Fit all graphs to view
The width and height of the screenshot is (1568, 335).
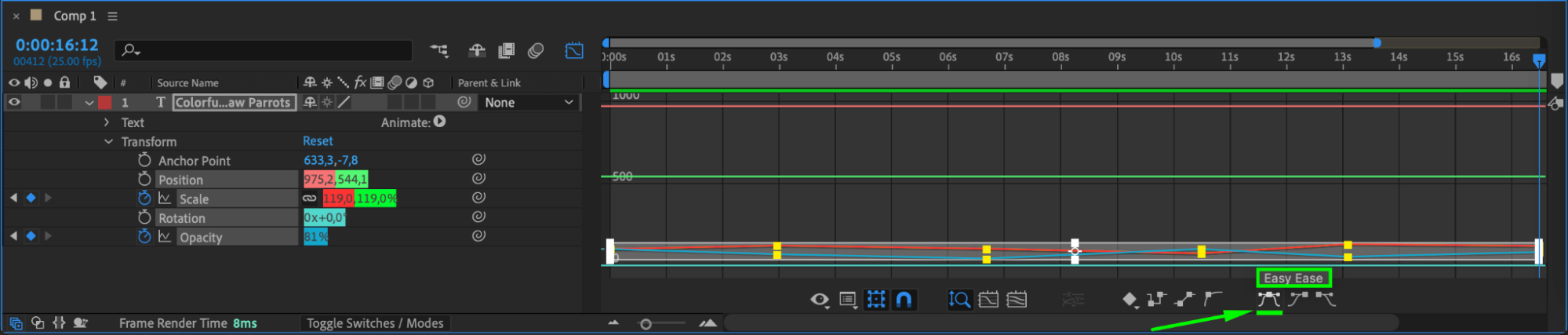tap(1017, 300)
